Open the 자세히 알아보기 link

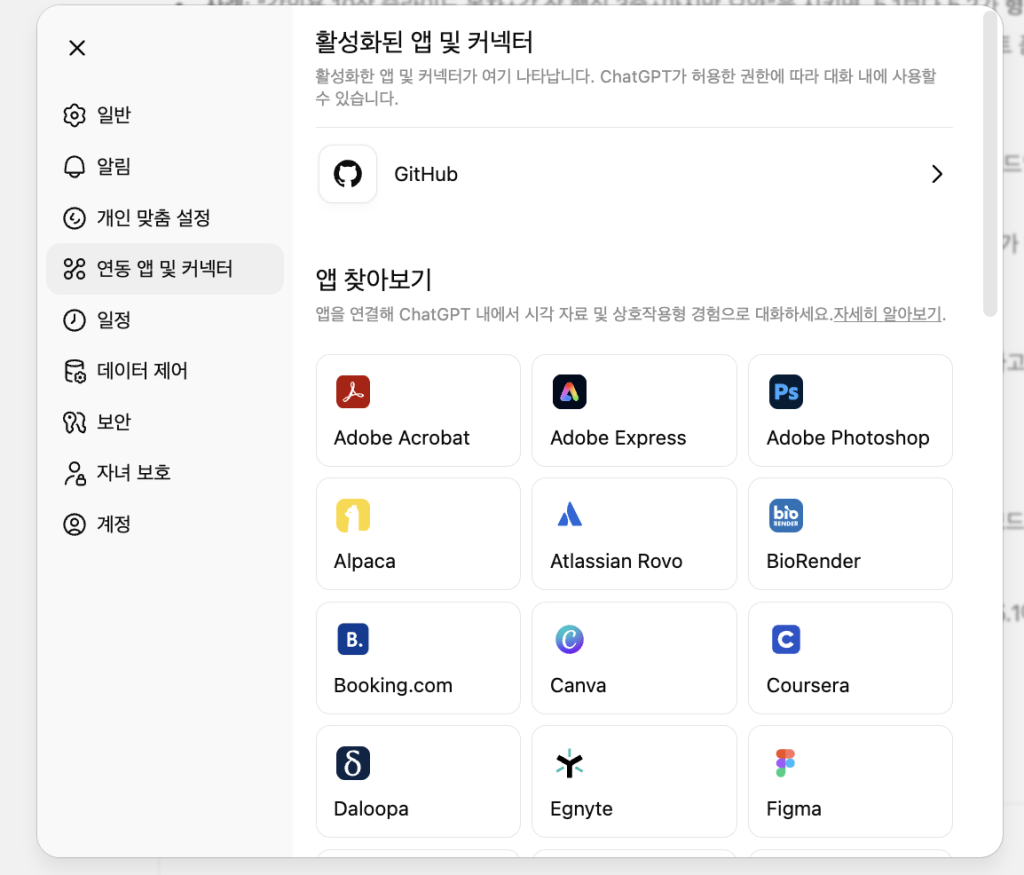click(888, 314)
